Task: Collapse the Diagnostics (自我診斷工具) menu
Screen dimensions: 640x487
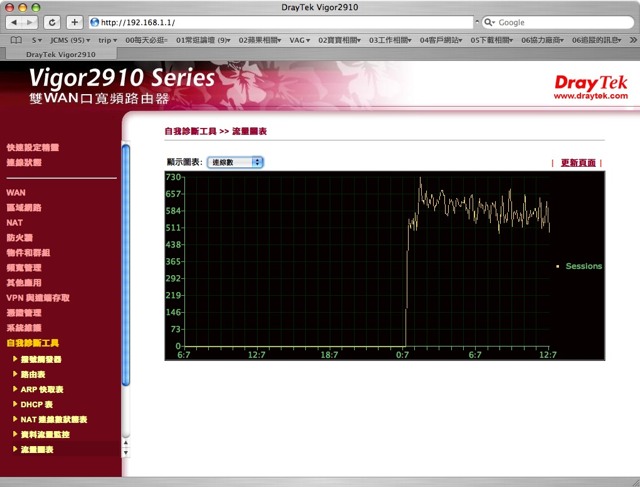Action: coord(33,343)
